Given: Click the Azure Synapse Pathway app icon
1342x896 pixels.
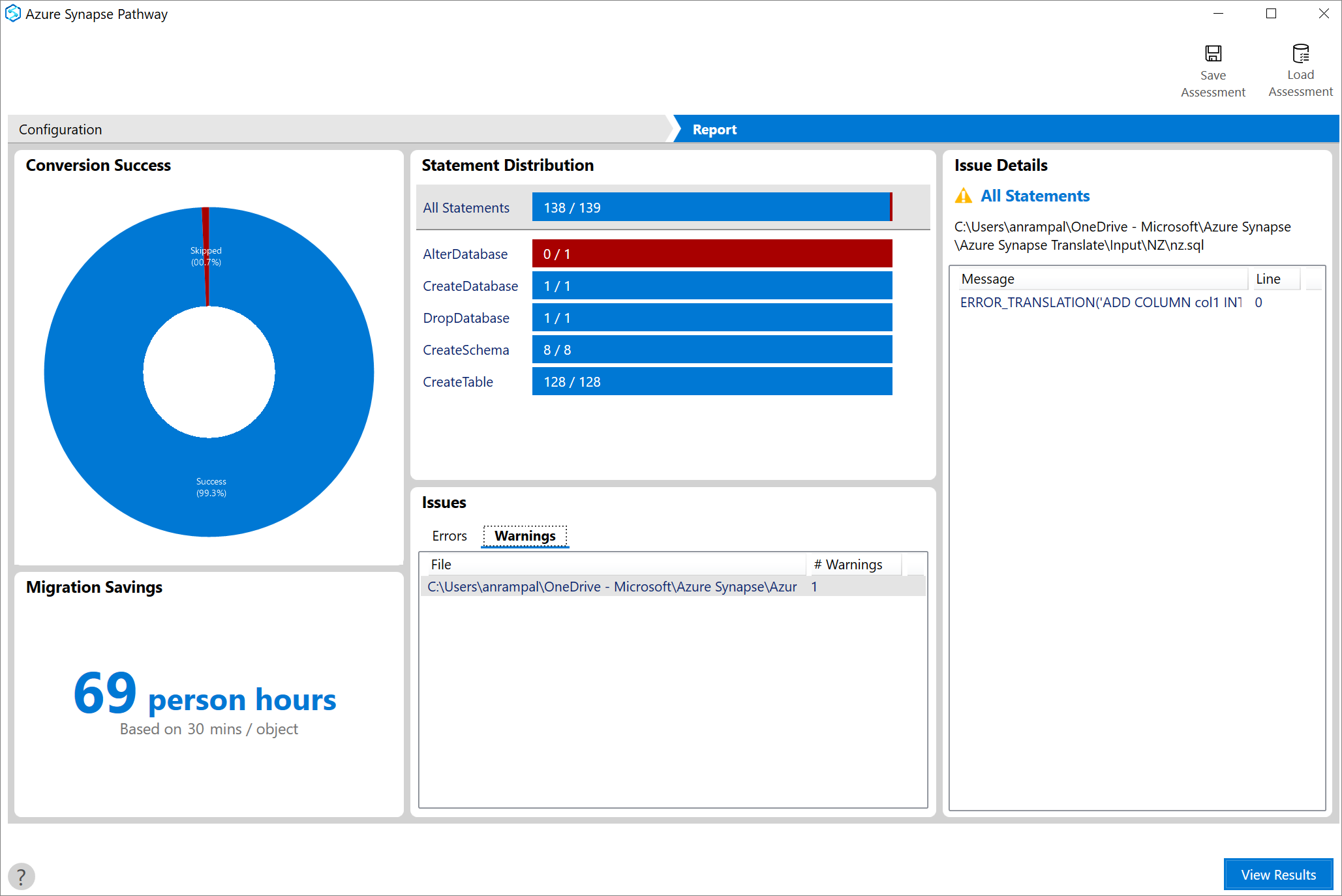Looking at the screenshot, I should click(13, 13).
